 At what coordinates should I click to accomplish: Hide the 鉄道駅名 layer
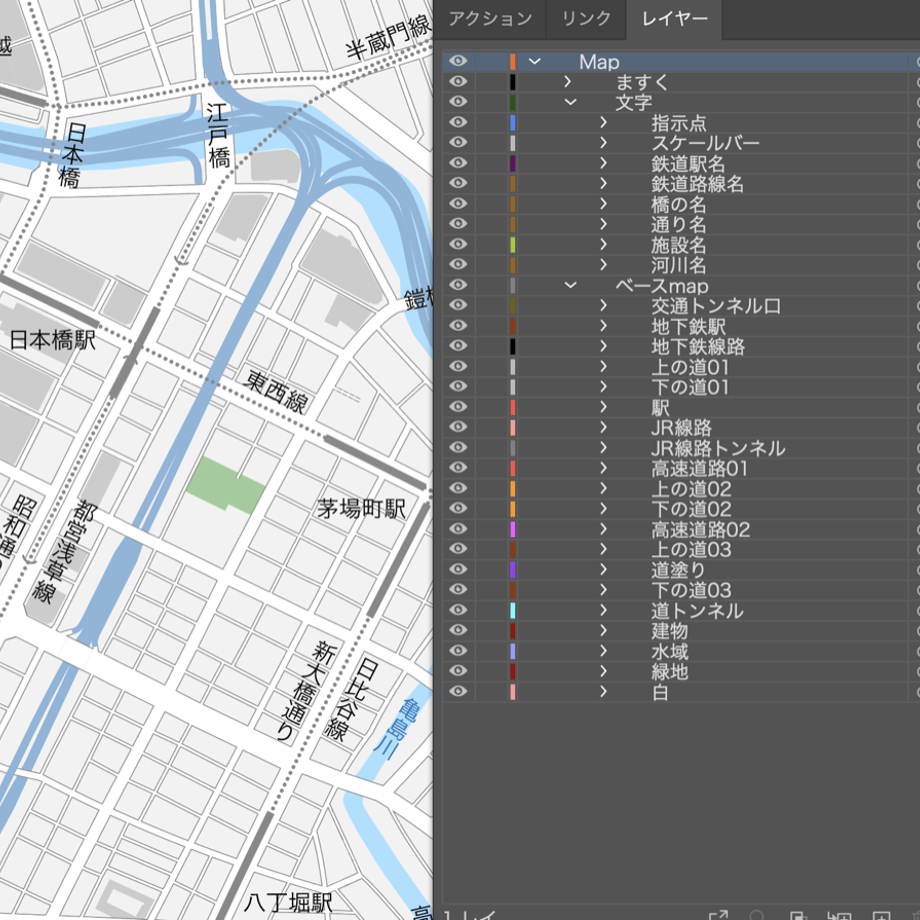point(458,163)
